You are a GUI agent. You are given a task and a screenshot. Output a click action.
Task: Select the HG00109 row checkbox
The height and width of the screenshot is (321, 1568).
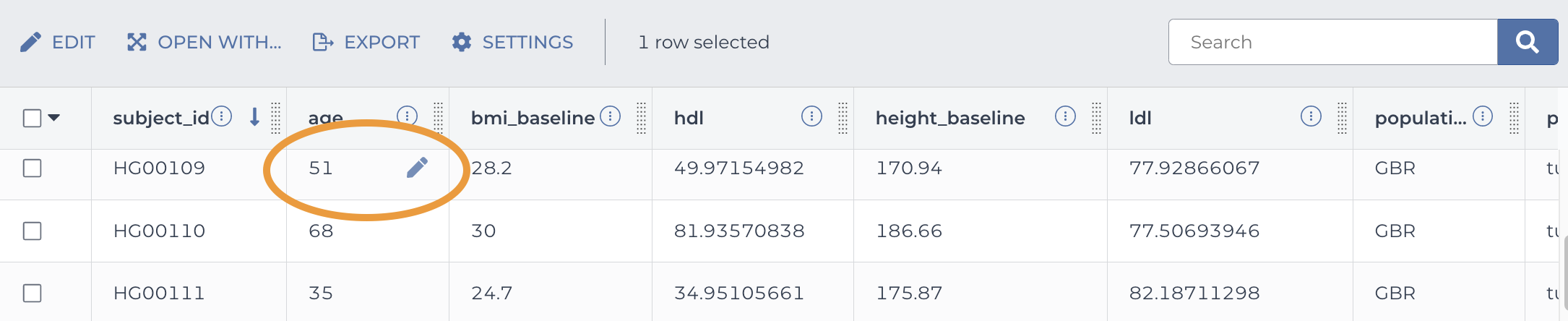[x=33, y=168]
